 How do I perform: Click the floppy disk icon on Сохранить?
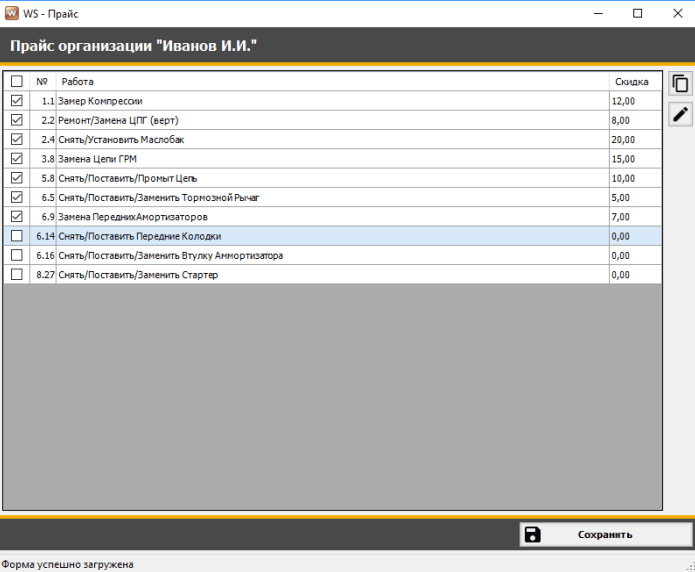(x=533, y=534)
